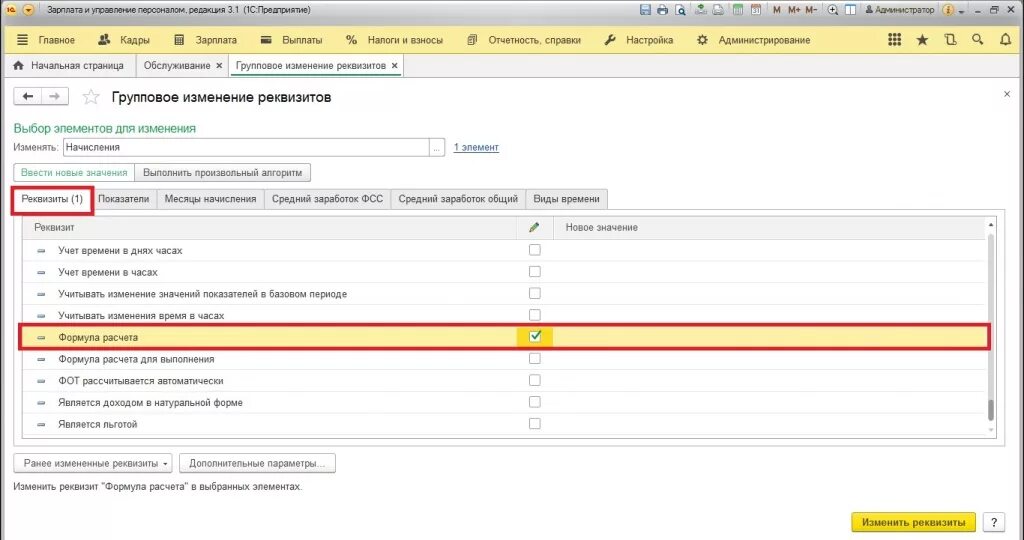The image size is (1024, 540).
Task: Click the Save icon in title bar
Action: 645,10
